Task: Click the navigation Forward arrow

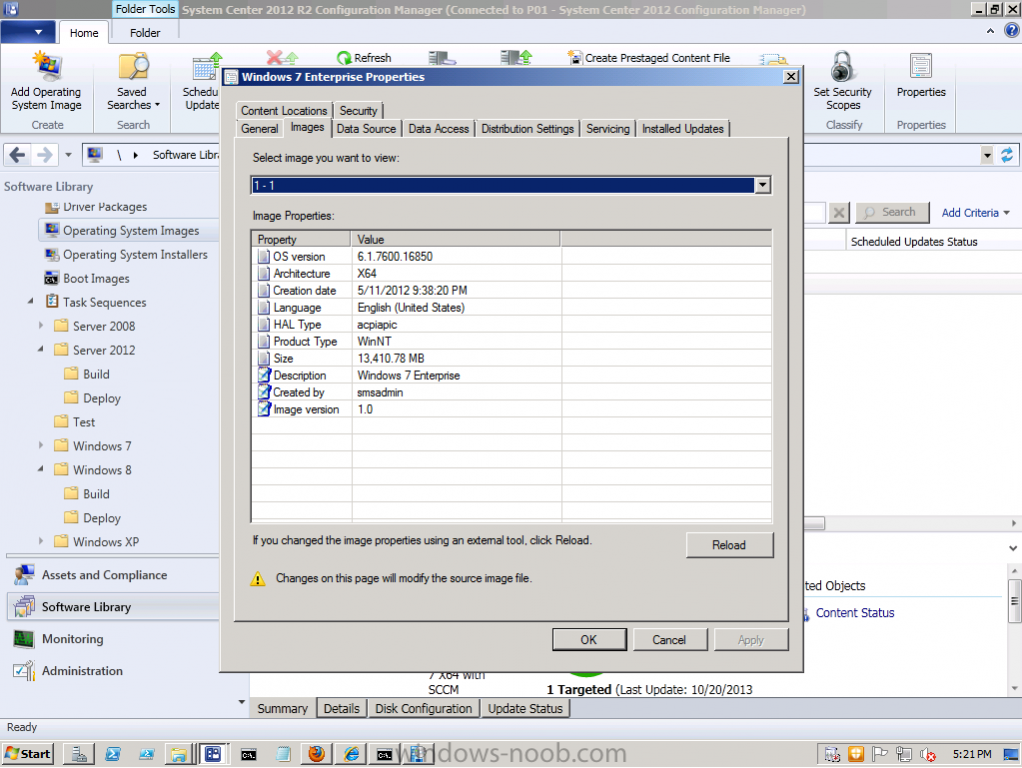Action: point(44,155)
